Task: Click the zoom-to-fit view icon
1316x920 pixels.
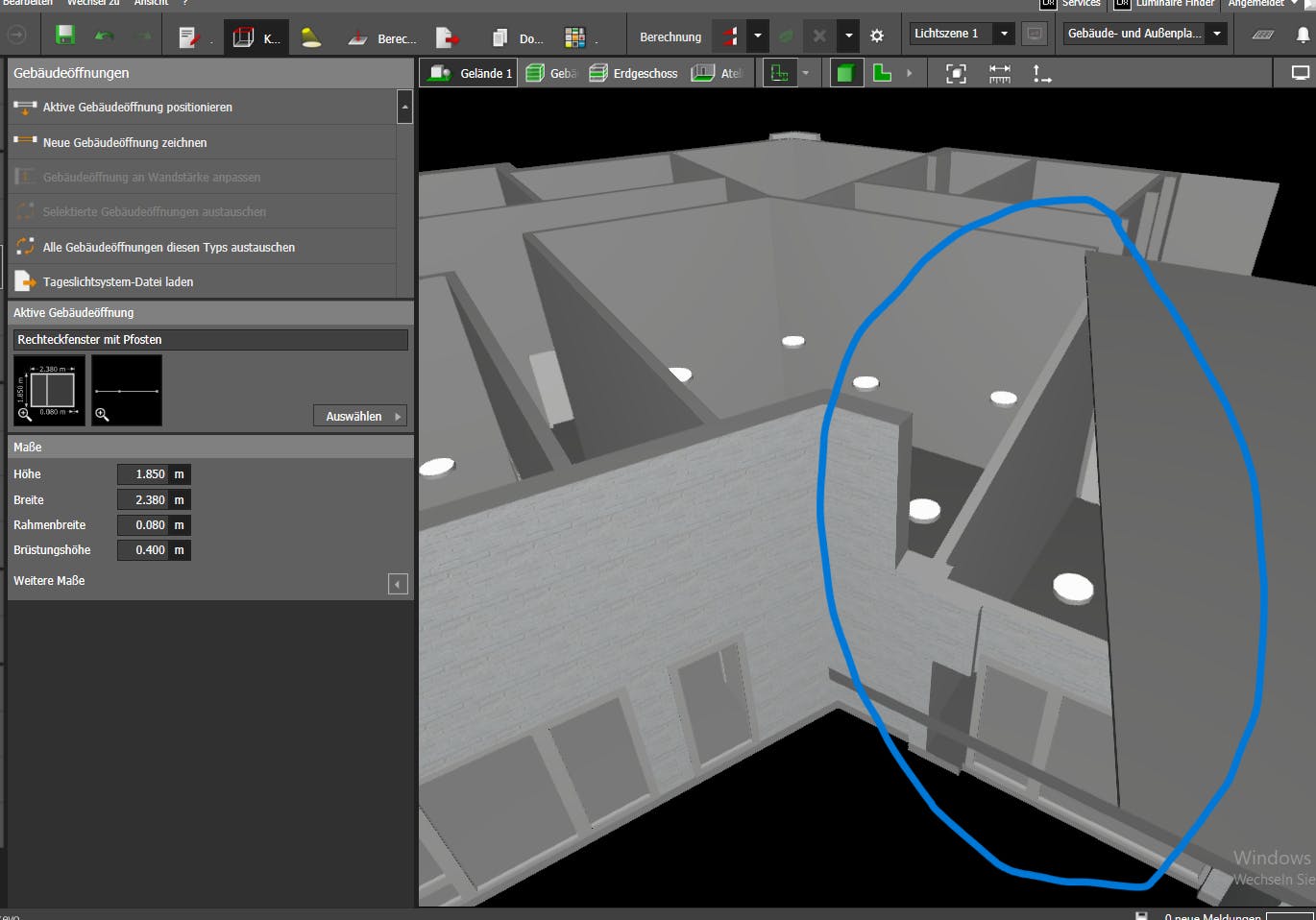Action: click(956, 73)
